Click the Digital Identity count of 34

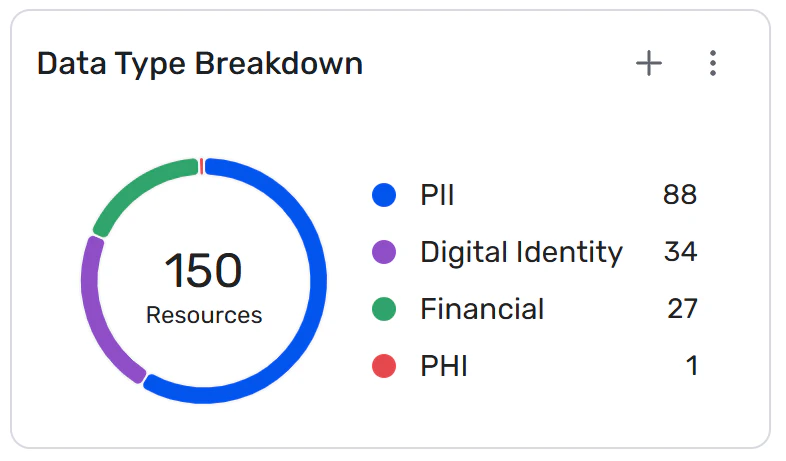click(x=680, y=252)
